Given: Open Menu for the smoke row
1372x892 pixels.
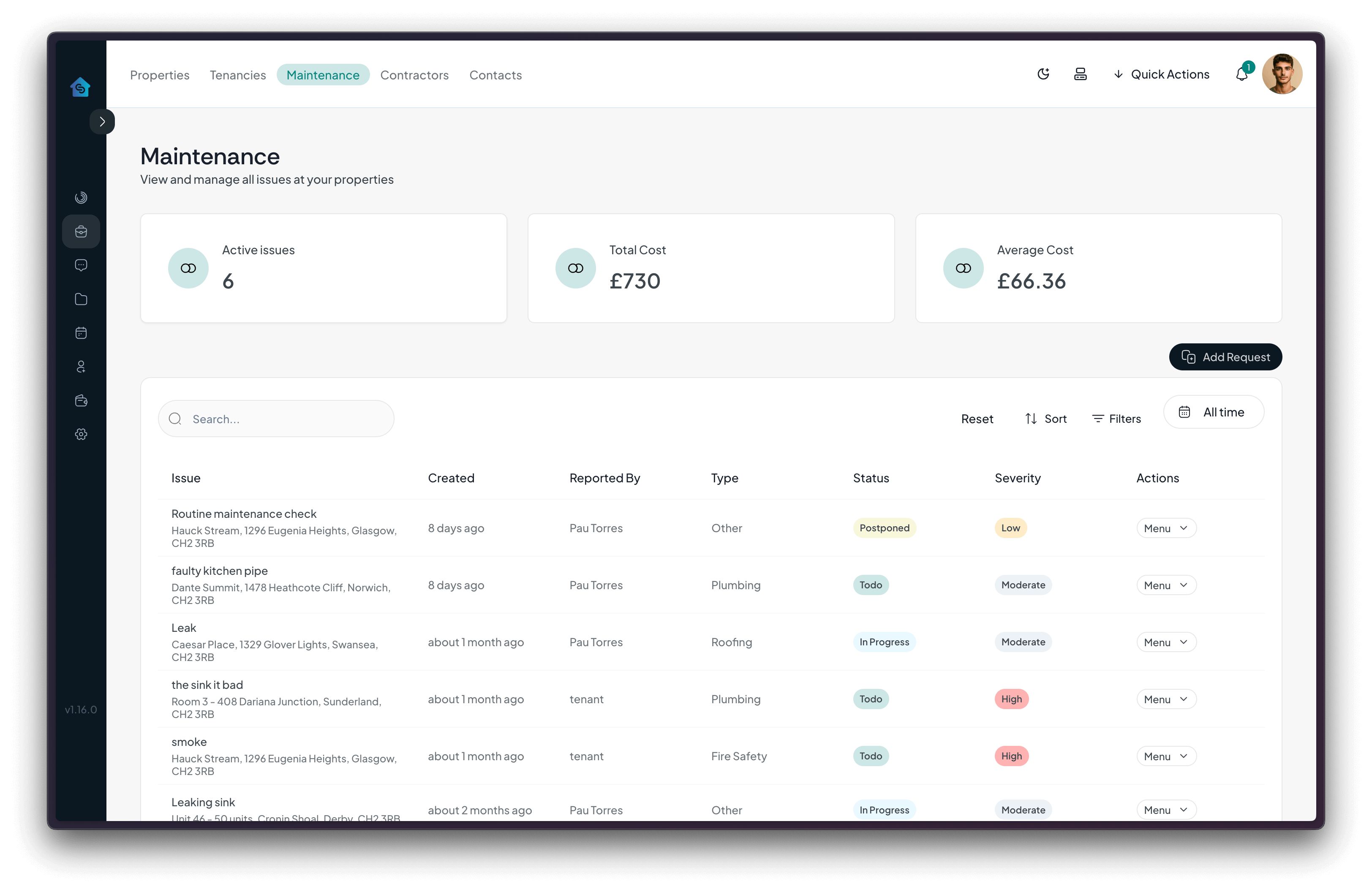Looking at the screenshot, I should (x=1166, y=756).
